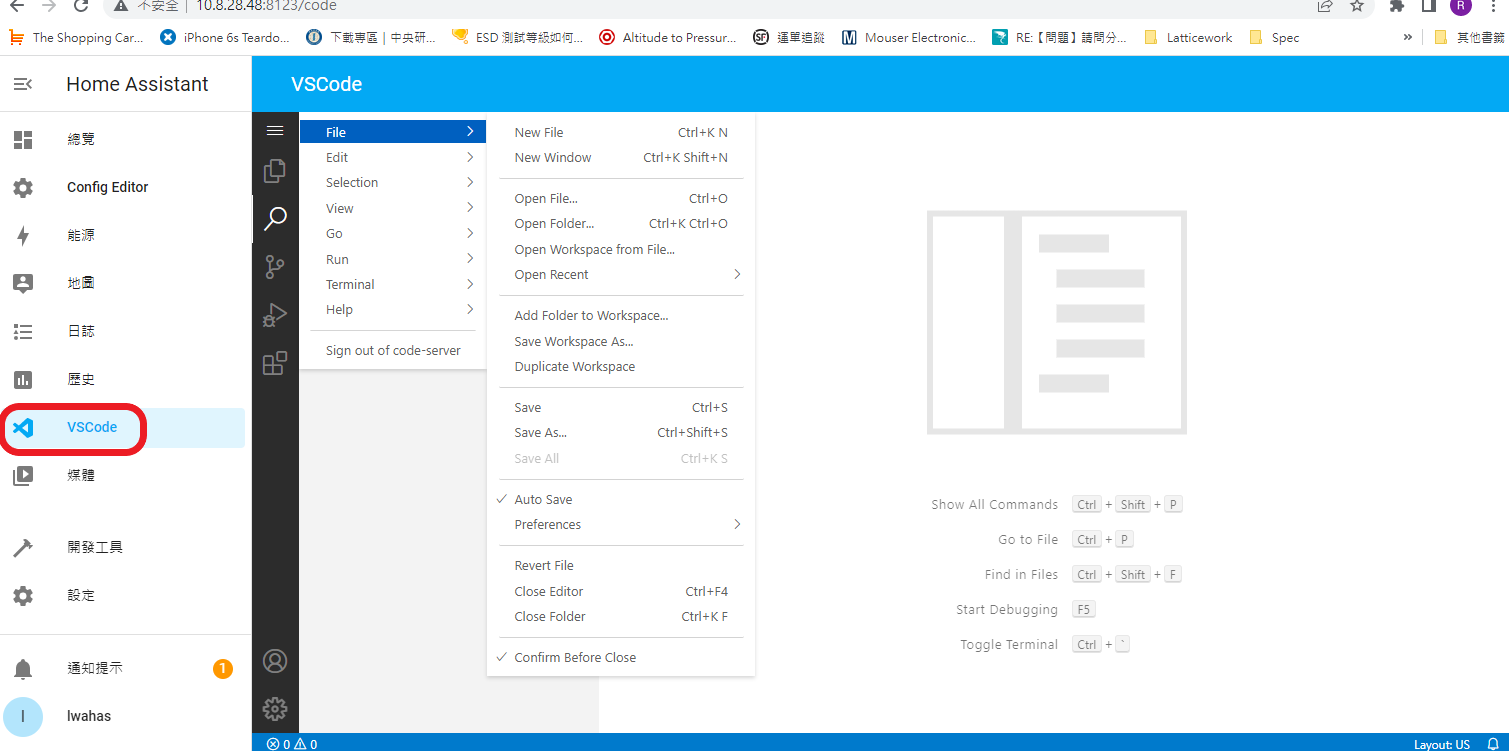The image size is (1509, 751).
Task: Click the errors and warnings status indicator
Action: (292, 744)
